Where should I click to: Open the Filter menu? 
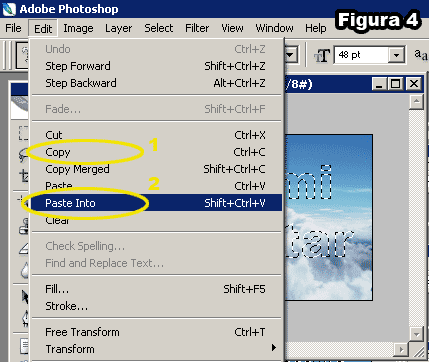197,28
